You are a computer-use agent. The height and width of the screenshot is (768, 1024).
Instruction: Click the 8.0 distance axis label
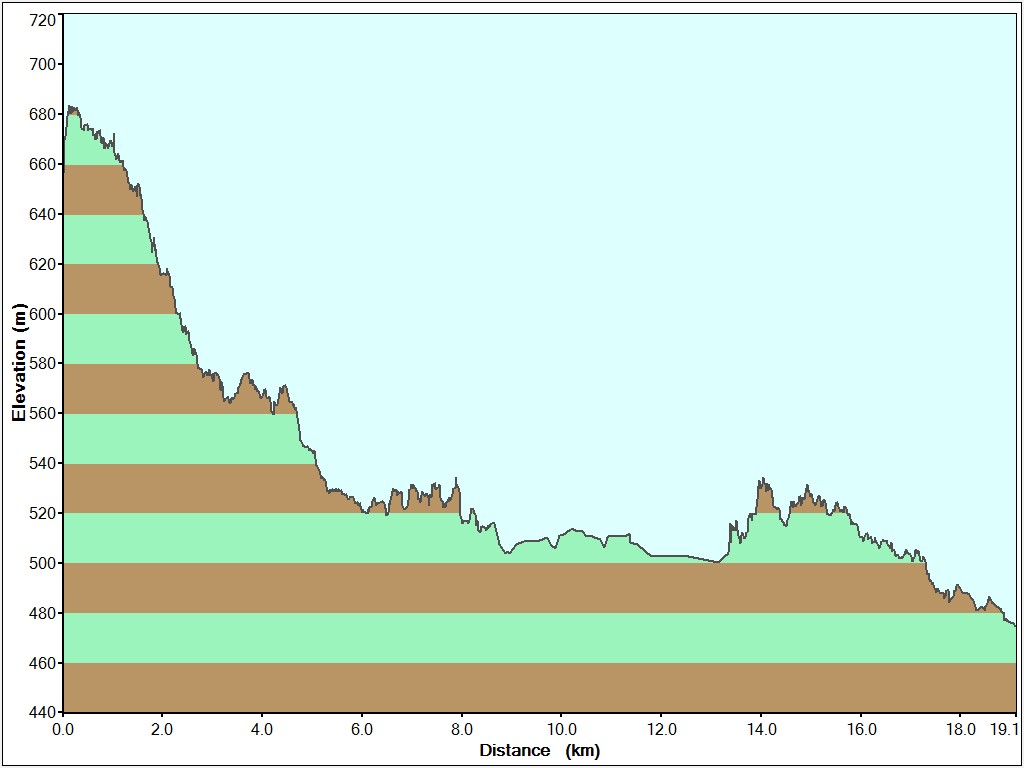[x=462, y=728]
